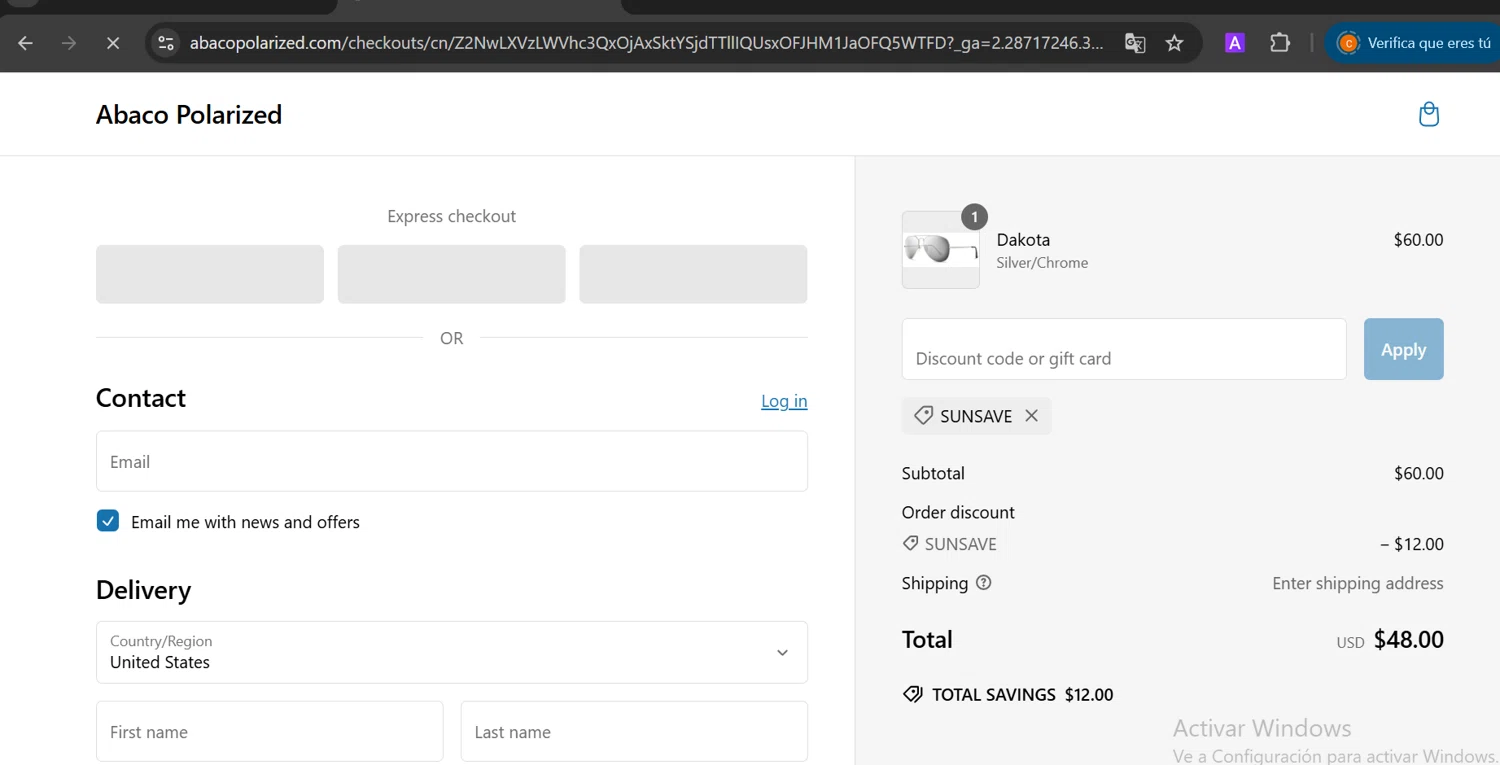Bookmark this page with the star

coord(1175,43)
